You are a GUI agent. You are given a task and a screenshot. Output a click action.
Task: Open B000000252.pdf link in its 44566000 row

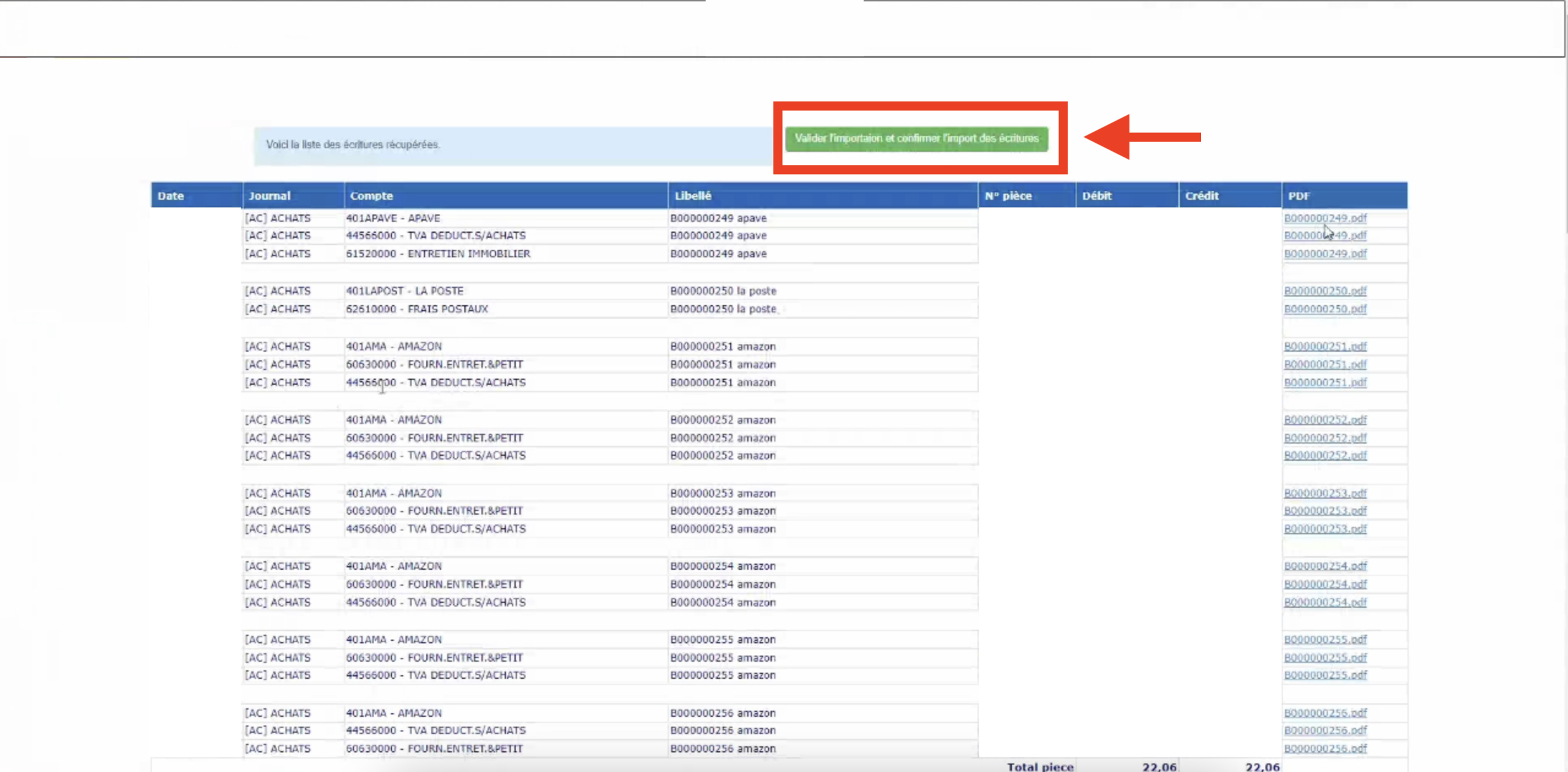[x=1325, y=455]
